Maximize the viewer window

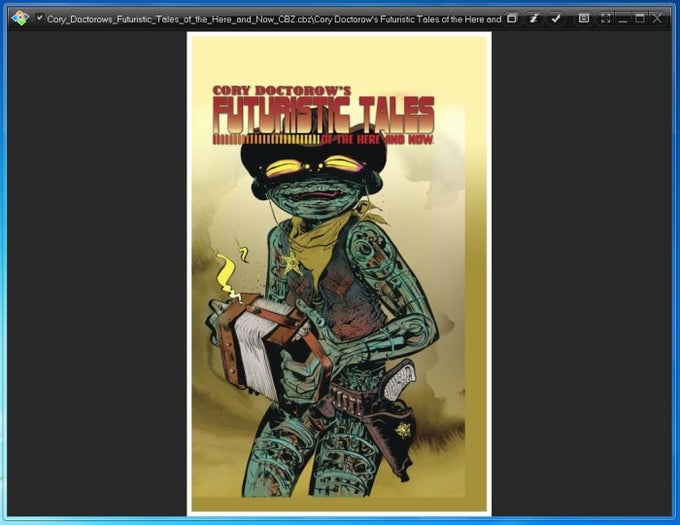(640, 18)
